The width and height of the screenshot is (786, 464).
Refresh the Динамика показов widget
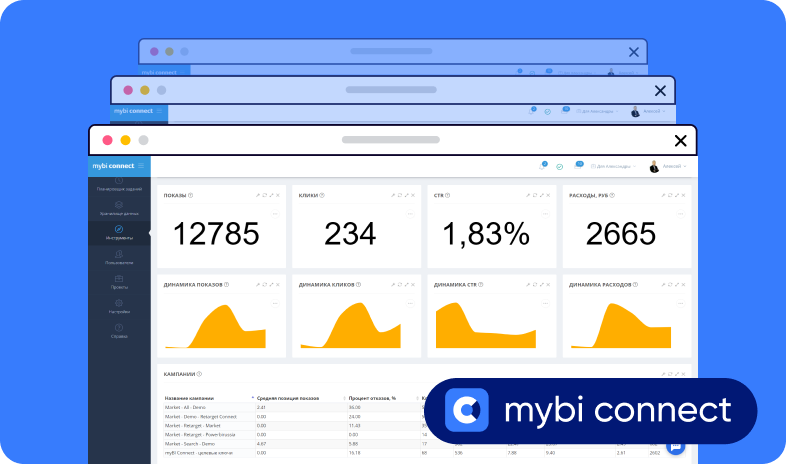265,285
